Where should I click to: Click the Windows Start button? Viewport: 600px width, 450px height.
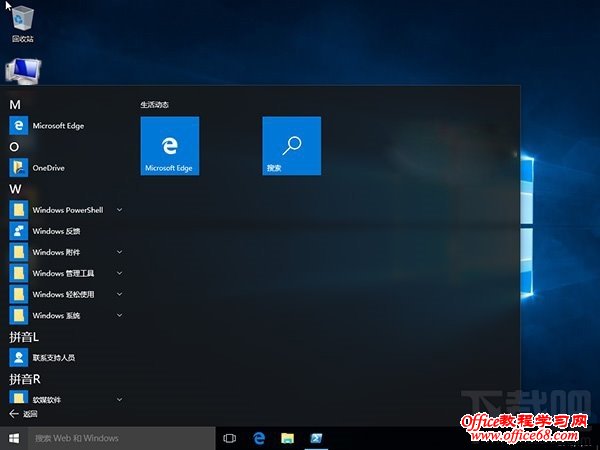14,438
